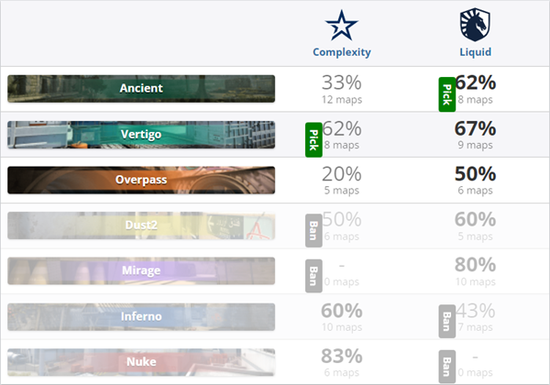
Task: Select the Nuke map banner
Action: point(141,362)
